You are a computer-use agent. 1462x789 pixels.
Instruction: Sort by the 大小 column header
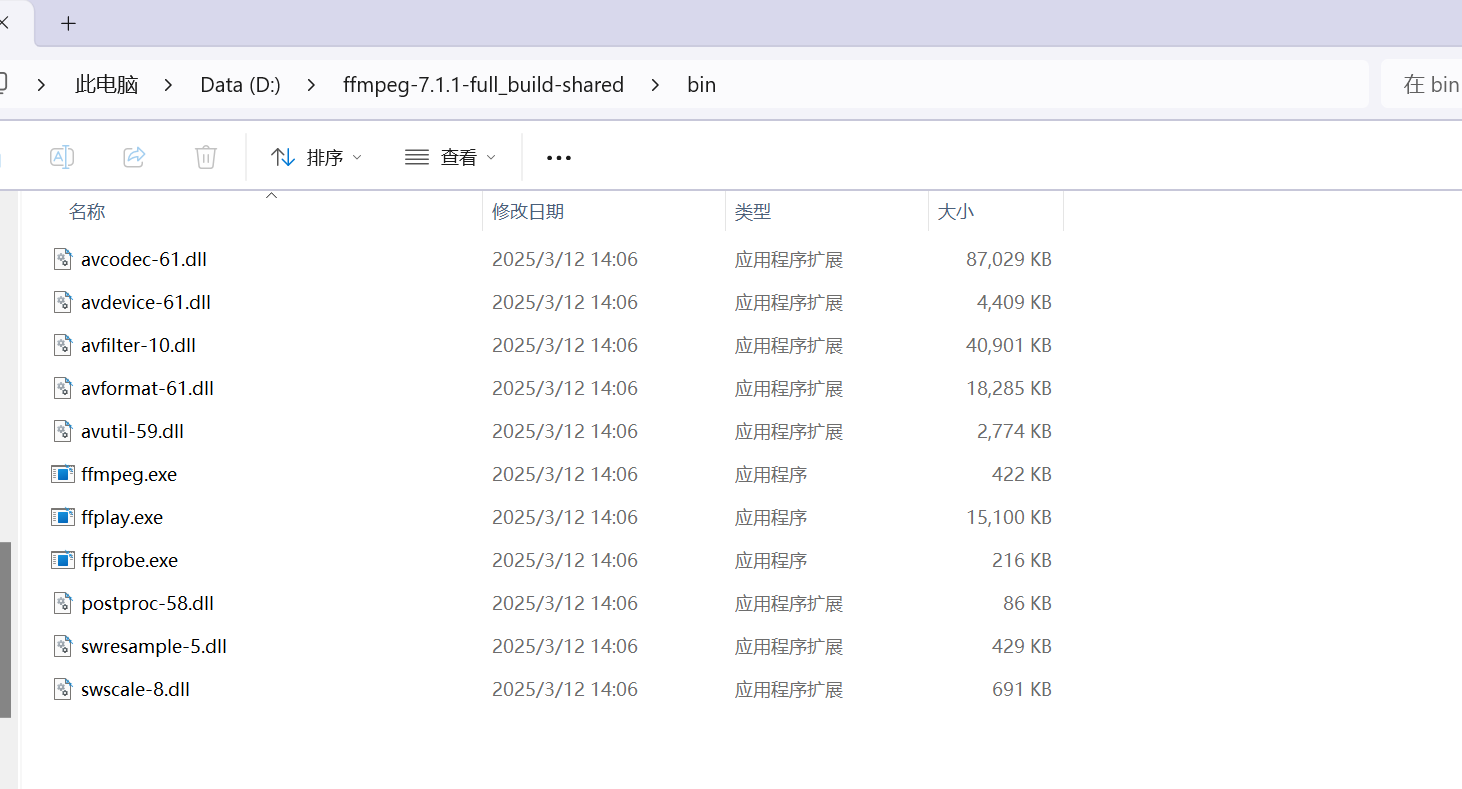[x=956, y=212]
